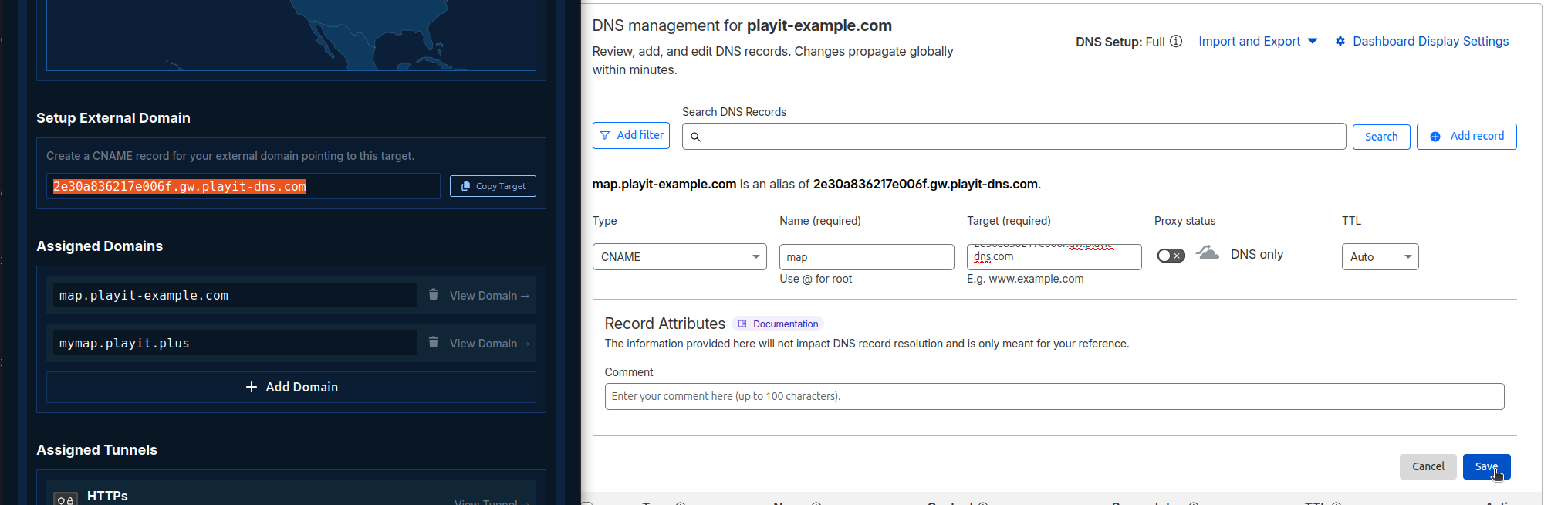Screen dimensions: 1568x505
Task: Click the Add record button
Action: (1466, 136)
